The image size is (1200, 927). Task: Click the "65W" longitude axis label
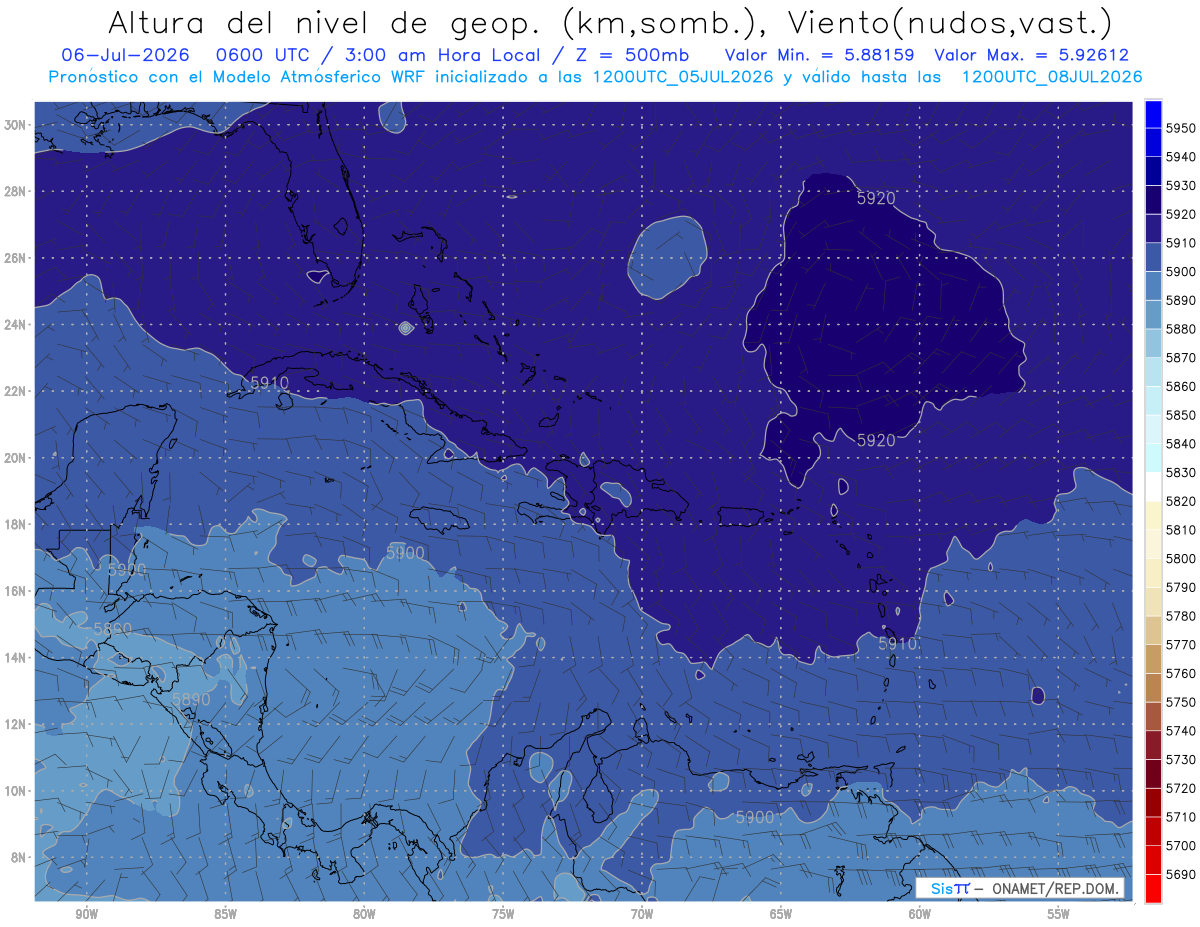tap(781, 914)
